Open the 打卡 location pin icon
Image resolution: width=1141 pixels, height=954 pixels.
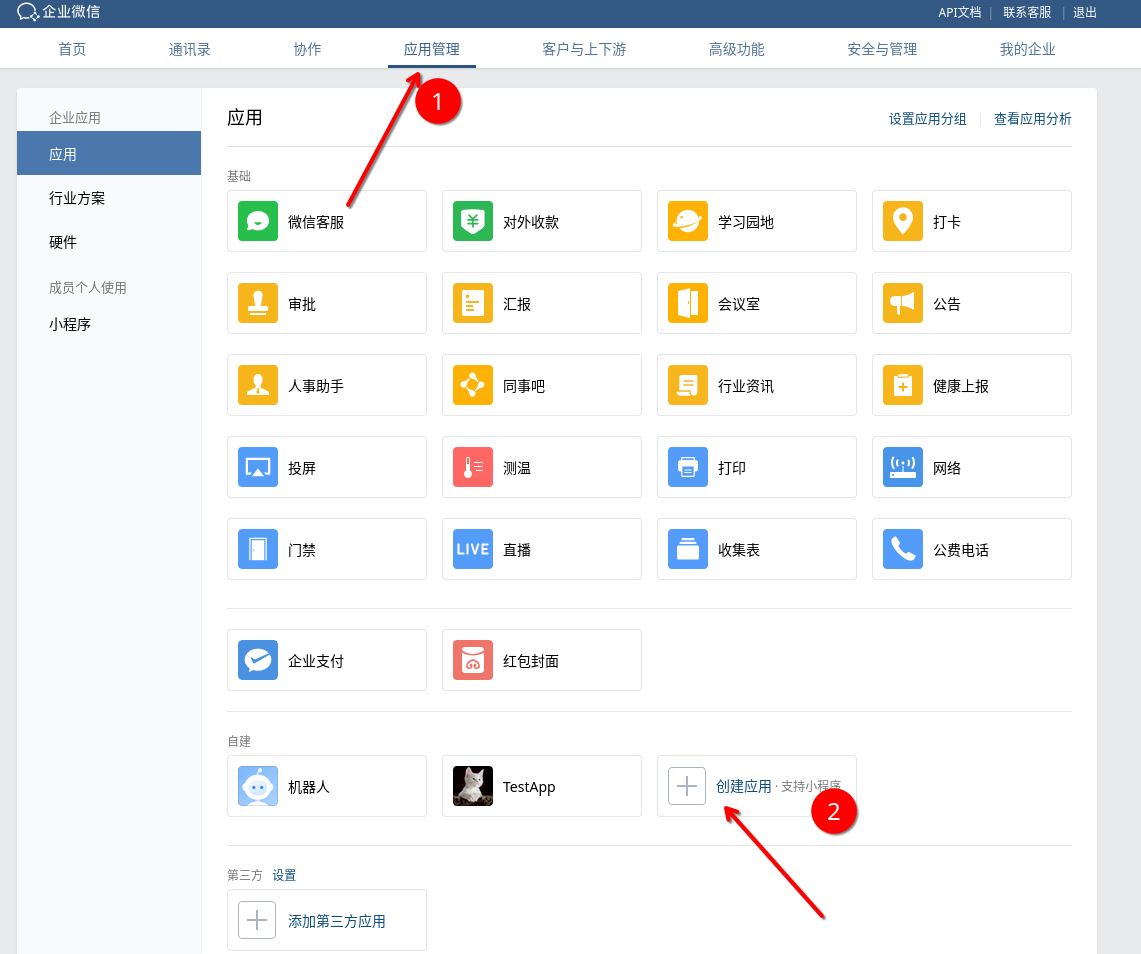pos(903,221)
